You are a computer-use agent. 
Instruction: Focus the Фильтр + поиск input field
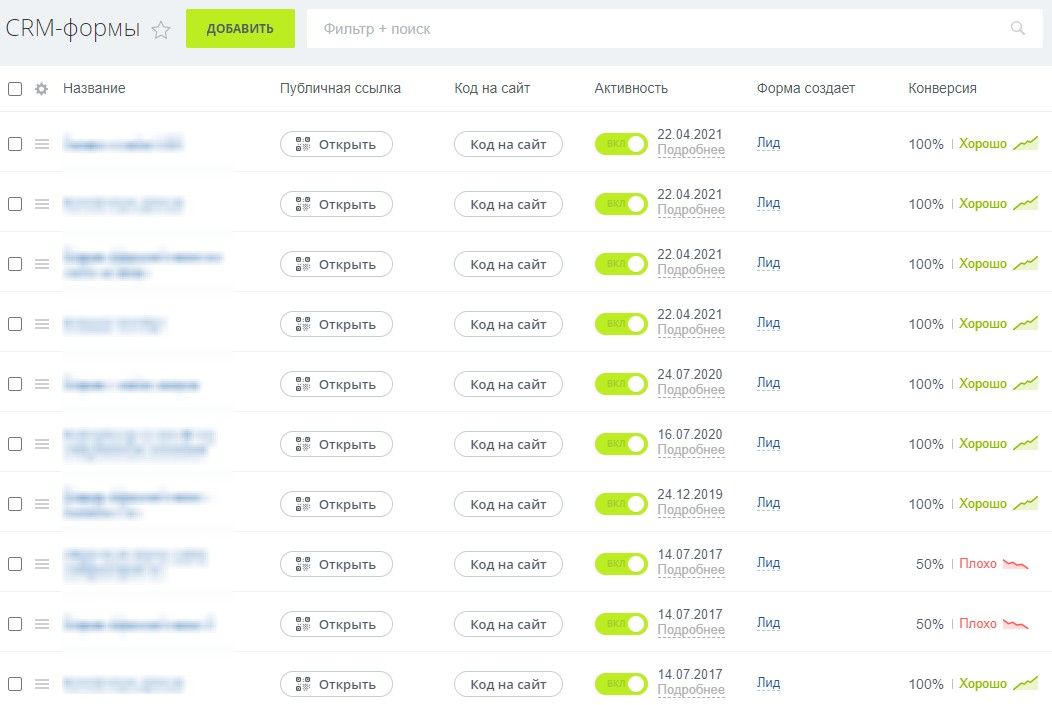point(650,29)
